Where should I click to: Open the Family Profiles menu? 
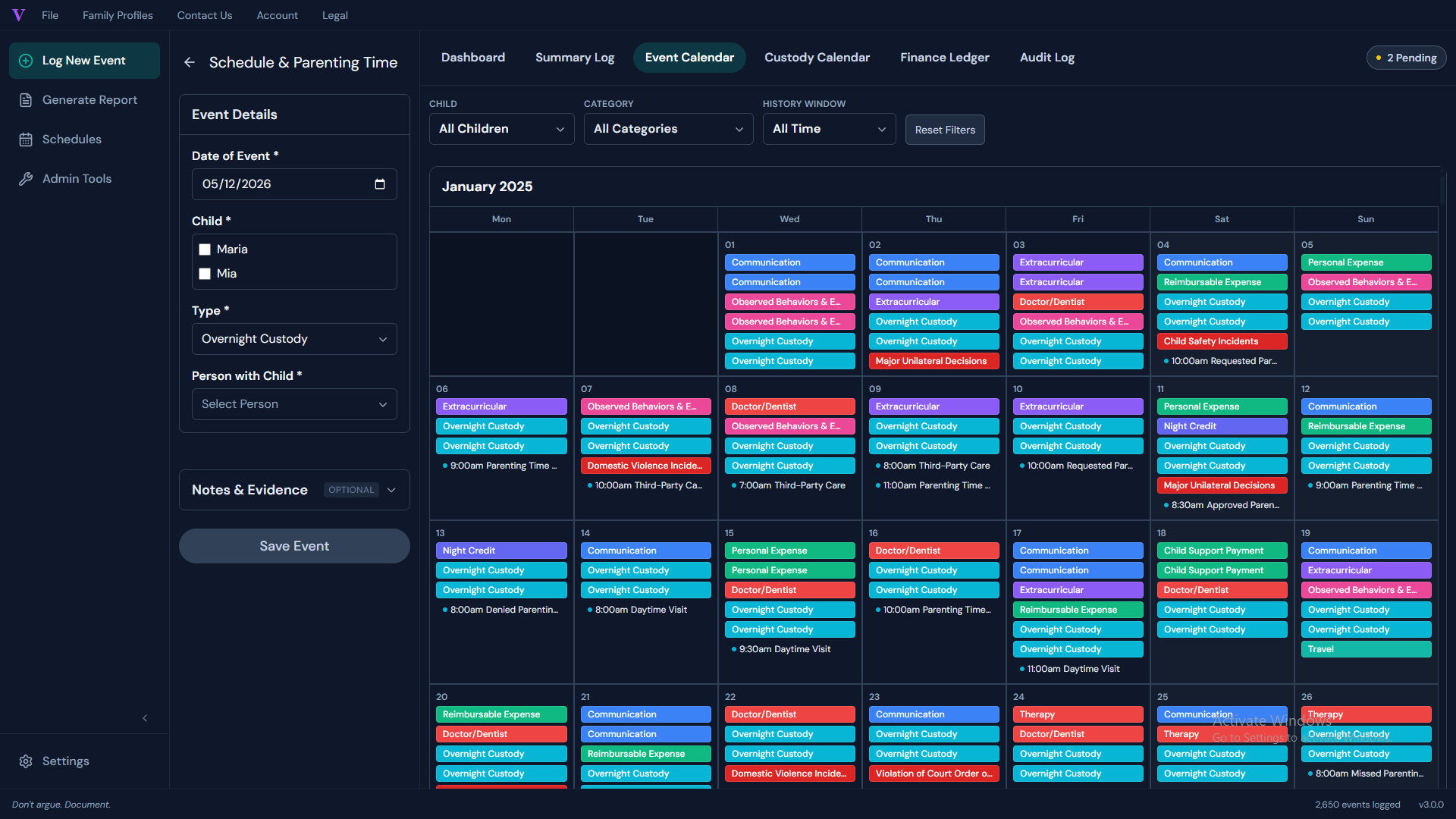[x=118, y=15]
